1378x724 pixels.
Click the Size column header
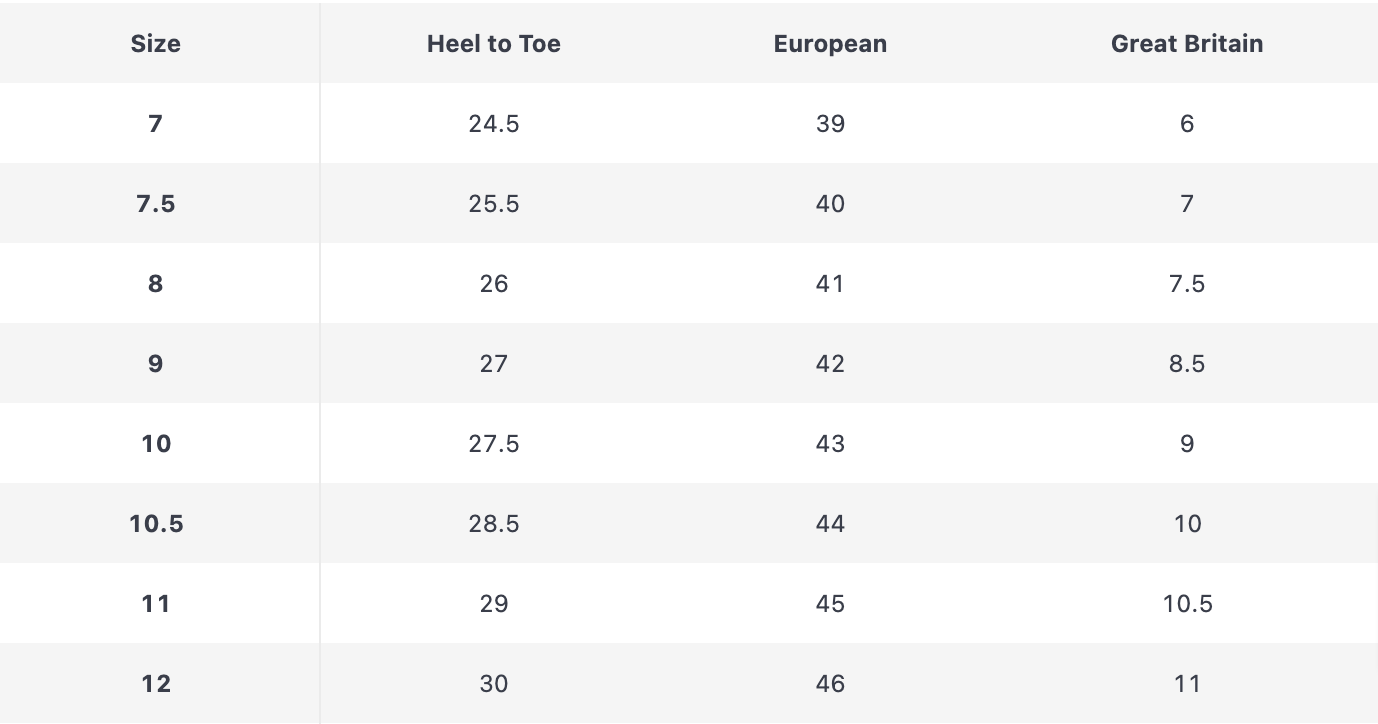click(x=155, y=44)
